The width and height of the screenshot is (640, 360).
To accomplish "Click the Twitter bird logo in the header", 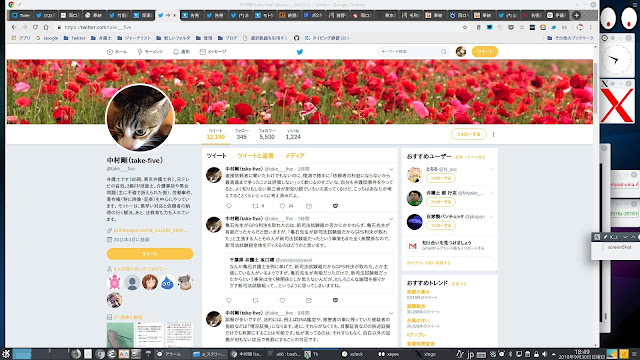I will (300, 52).
